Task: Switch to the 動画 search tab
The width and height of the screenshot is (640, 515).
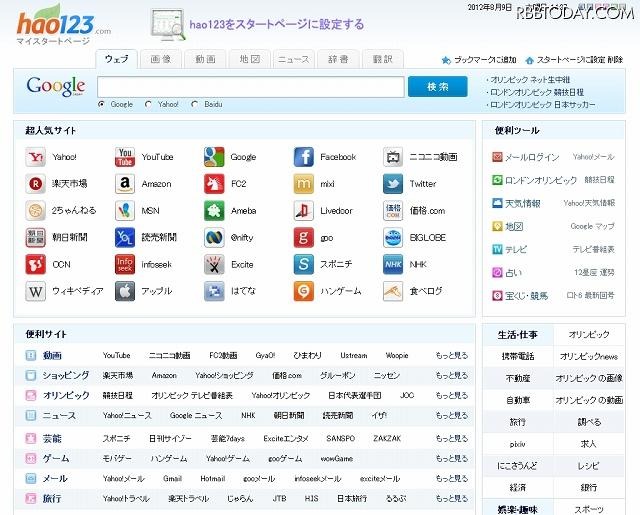Action: 205,59
